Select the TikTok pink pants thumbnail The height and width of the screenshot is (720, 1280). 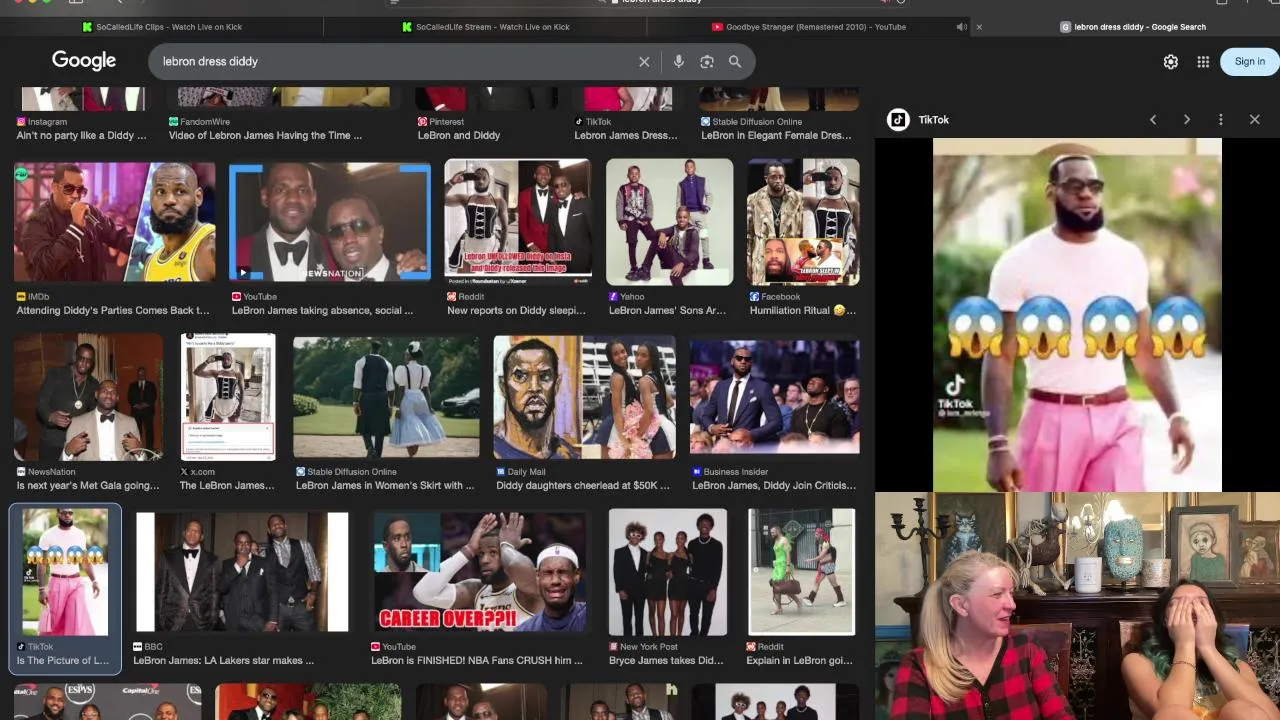(65, 572)
